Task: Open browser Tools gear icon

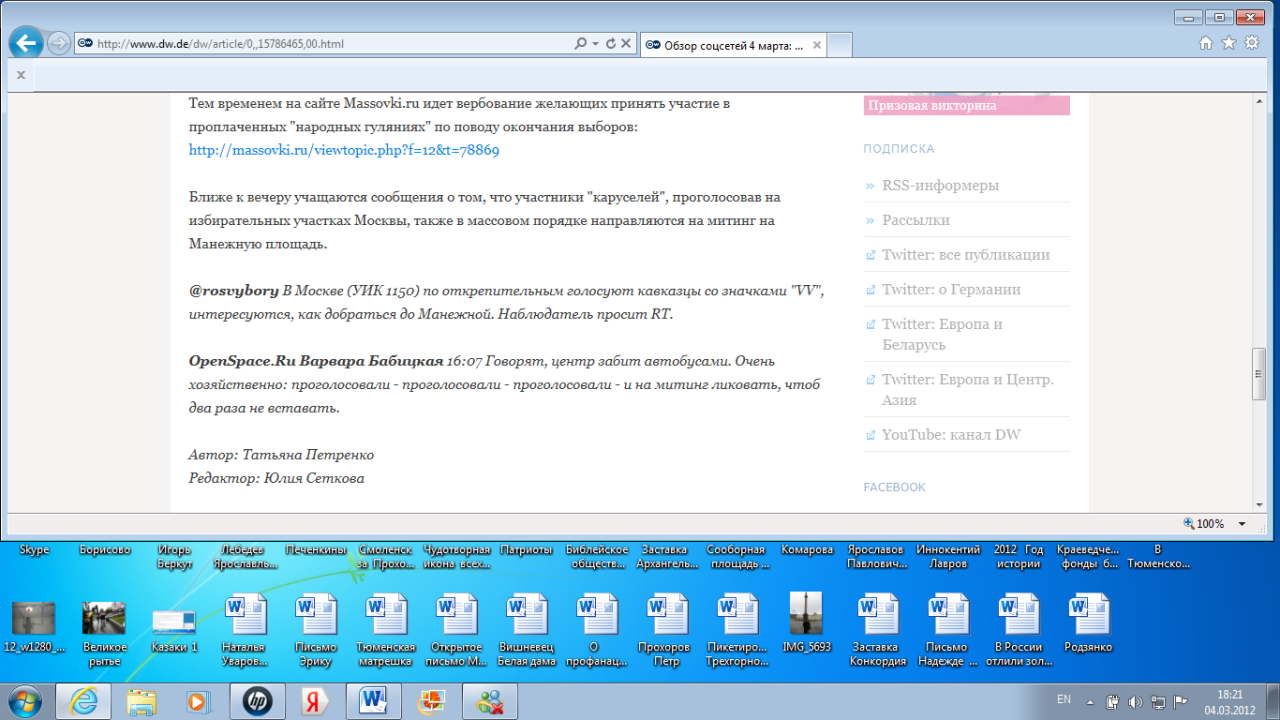Action: click(x=1251, y=43)
